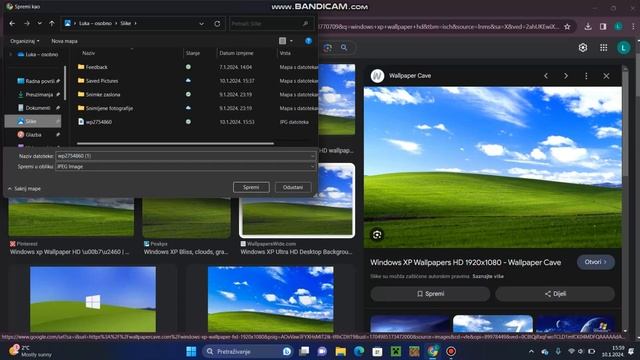640x360 pixels.
Task: Select Preuzimanja in sidebar
Action: 38,95
